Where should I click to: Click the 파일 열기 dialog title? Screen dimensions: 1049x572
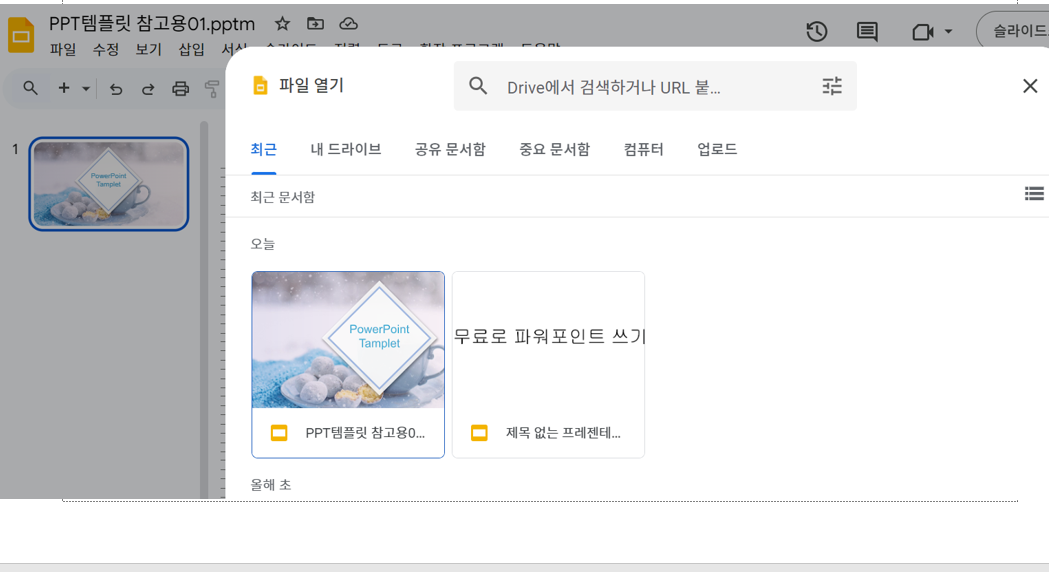311,86
